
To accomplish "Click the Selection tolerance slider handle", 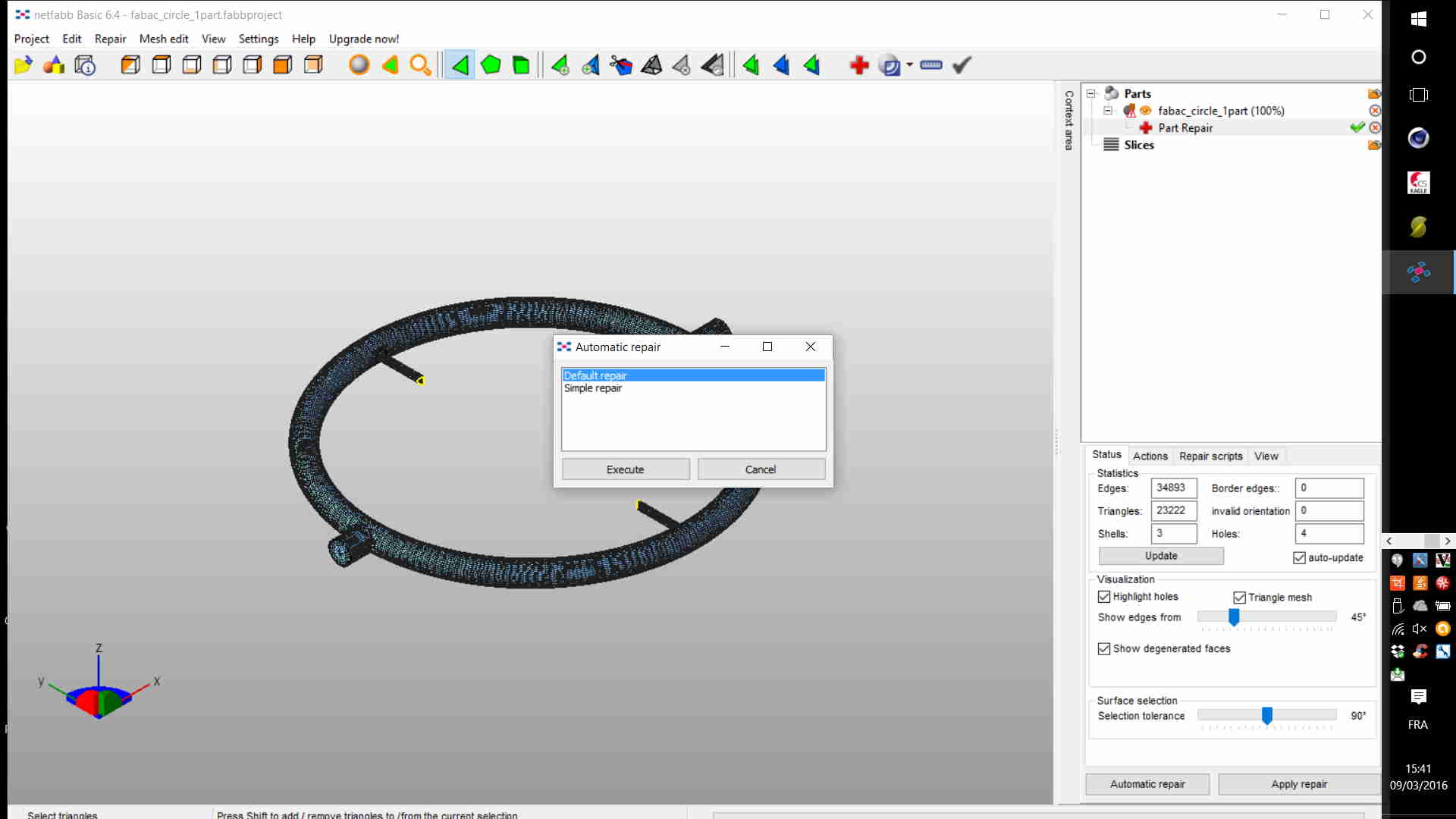I will point(1266,716).
